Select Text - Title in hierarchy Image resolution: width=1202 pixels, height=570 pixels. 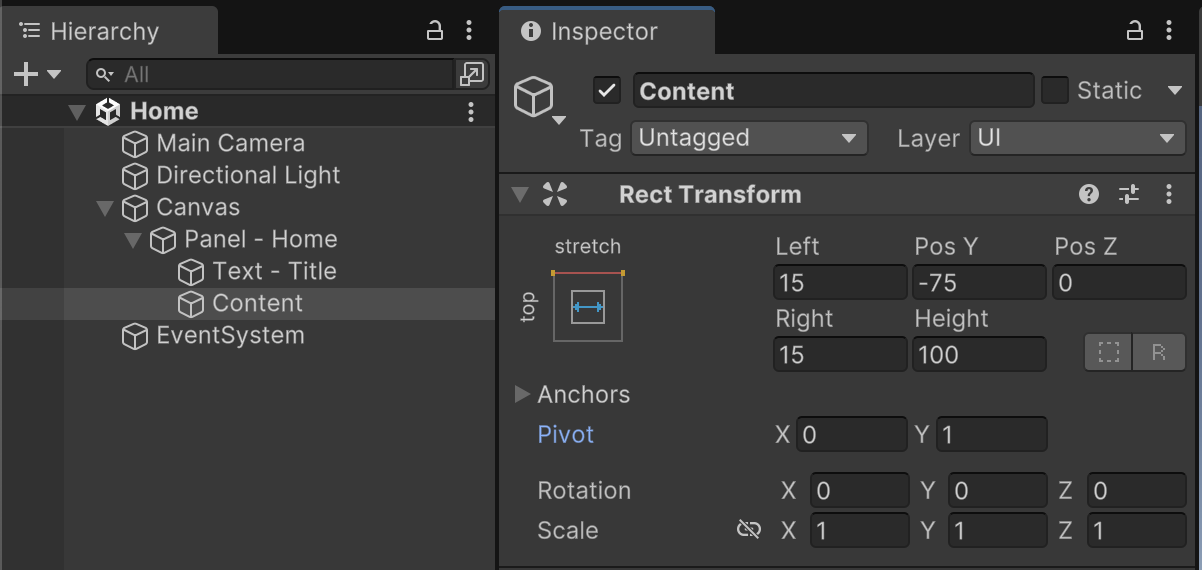(x=274, y=271)
